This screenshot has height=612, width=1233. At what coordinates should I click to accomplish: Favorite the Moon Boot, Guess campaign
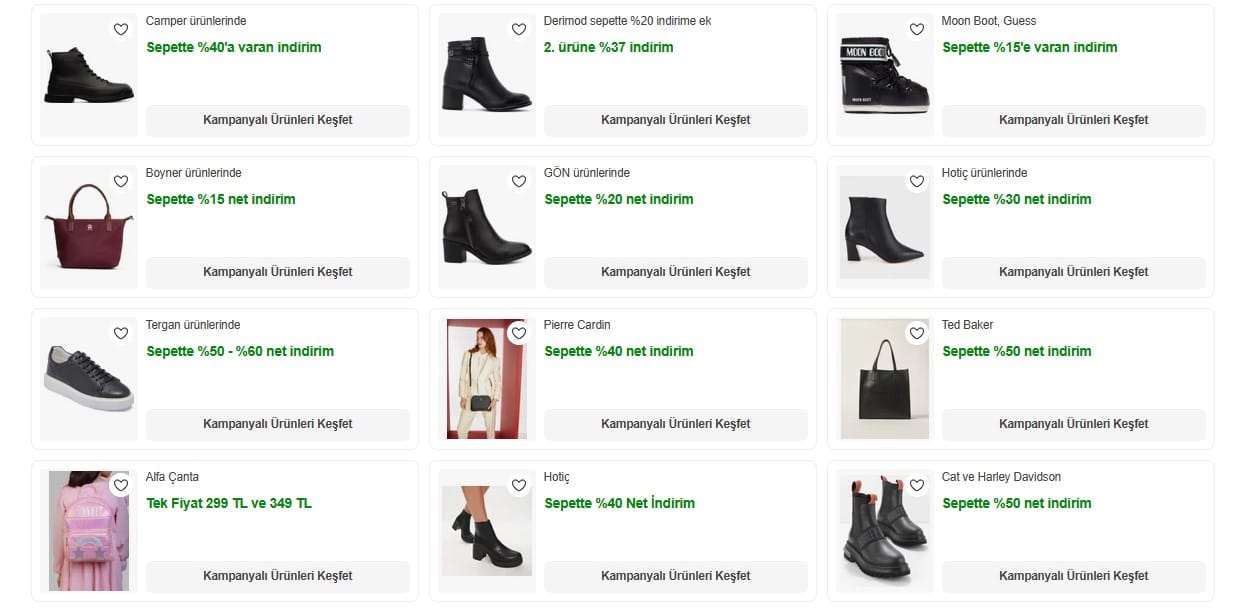pyautogui.click(x=916, y=30)
